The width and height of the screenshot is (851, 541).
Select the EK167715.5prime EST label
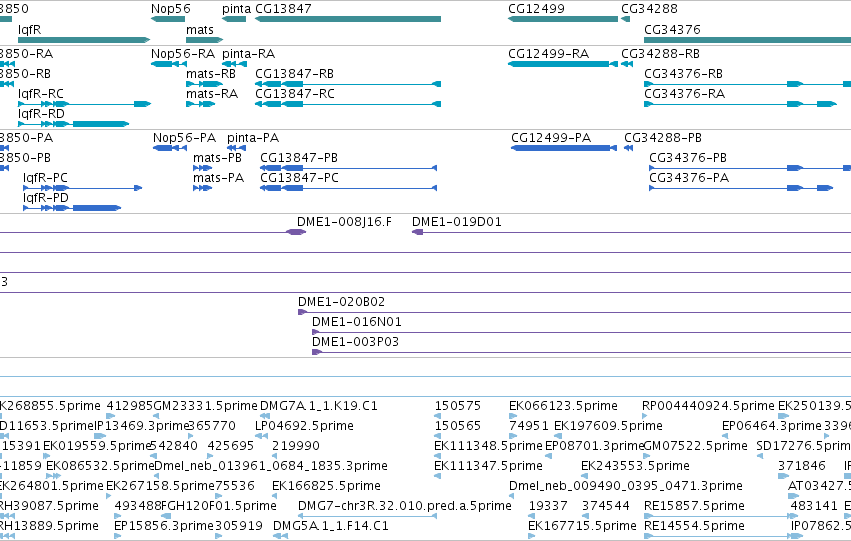(582, 526)
